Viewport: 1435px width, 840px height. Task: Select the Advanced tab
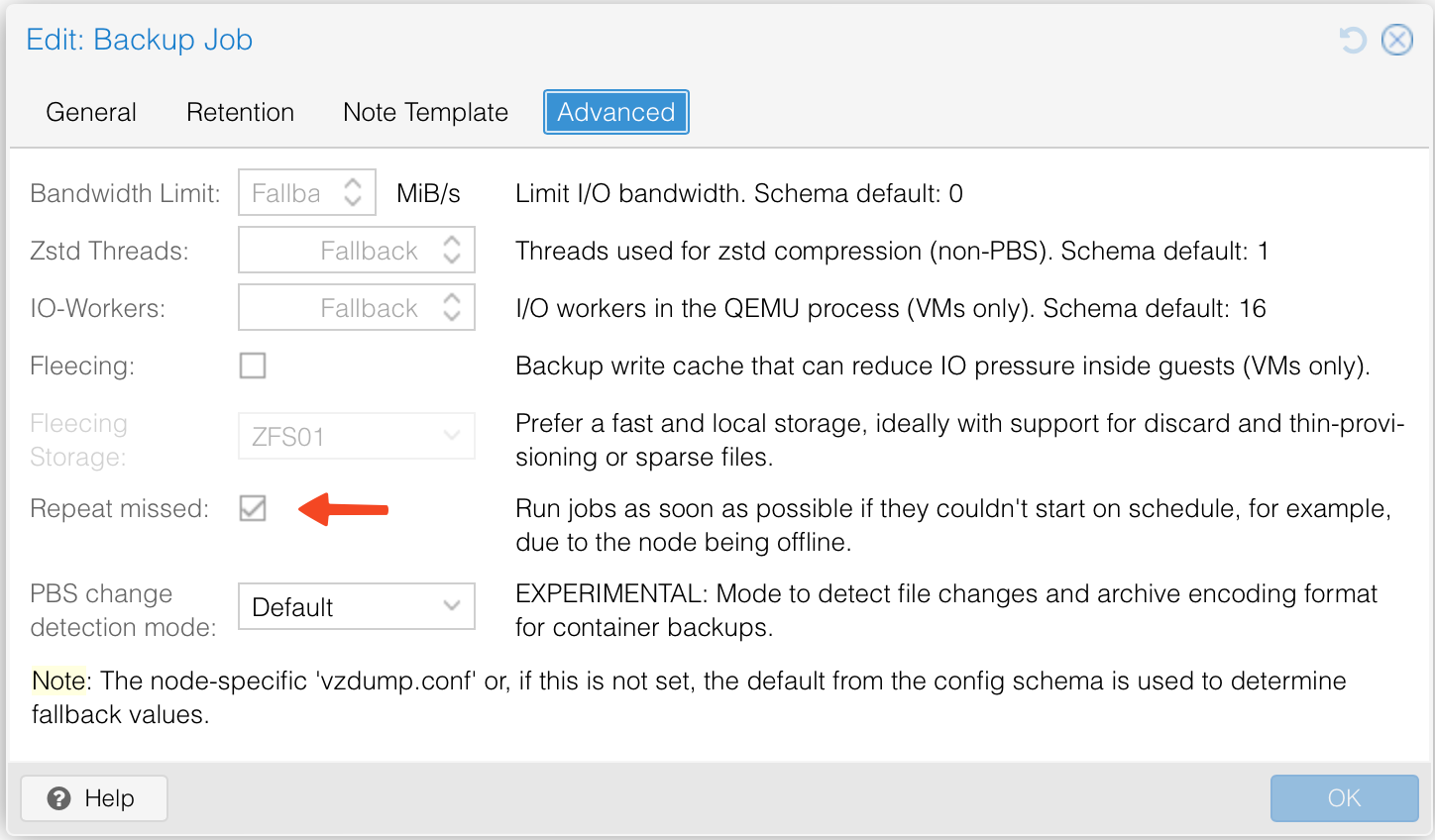coord(615,112)
